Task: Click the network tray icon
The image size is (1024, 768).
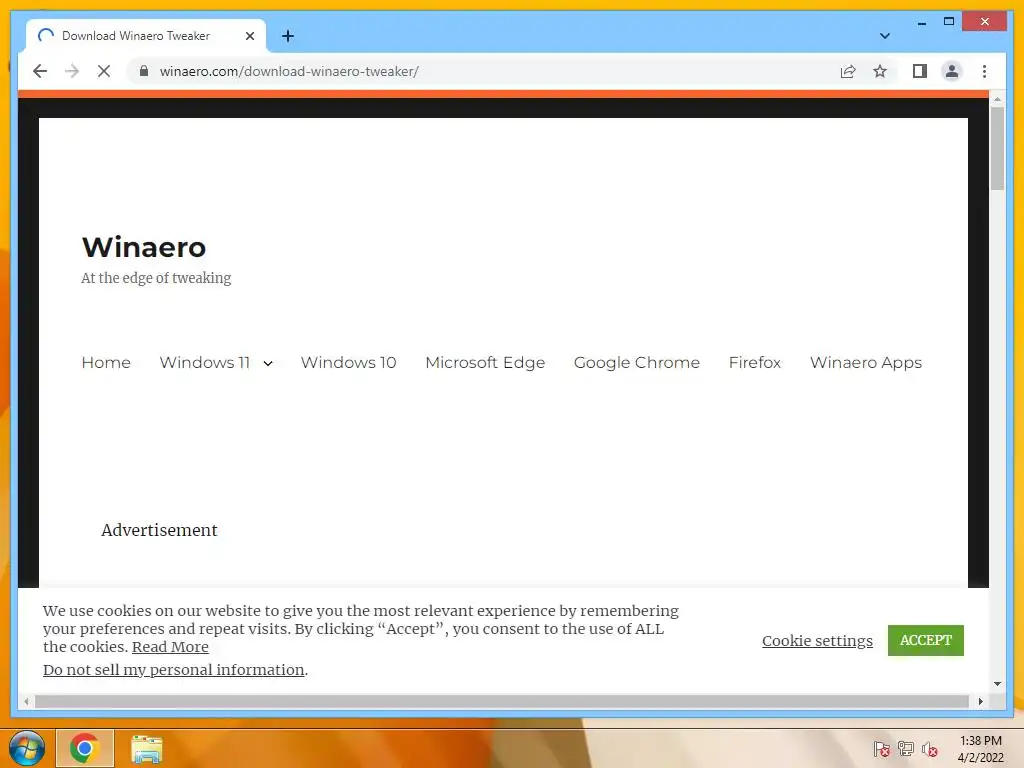Action: pos(905,749)
